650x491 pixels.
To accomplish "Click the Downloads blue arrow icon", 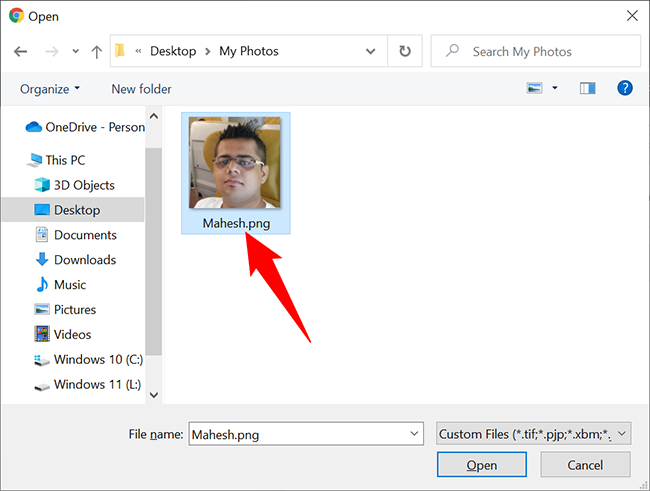I will coord(42,260).
